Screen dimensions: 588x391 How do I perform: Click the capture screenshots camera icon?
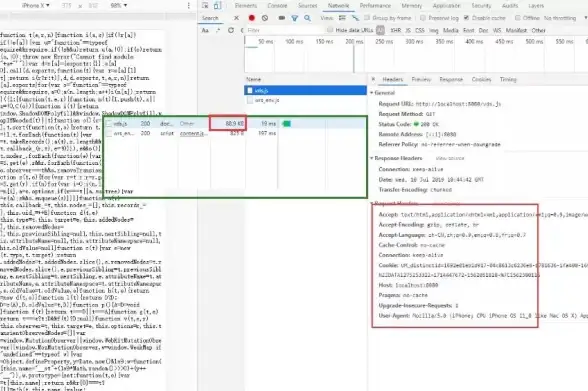click(x=282, y=18)
